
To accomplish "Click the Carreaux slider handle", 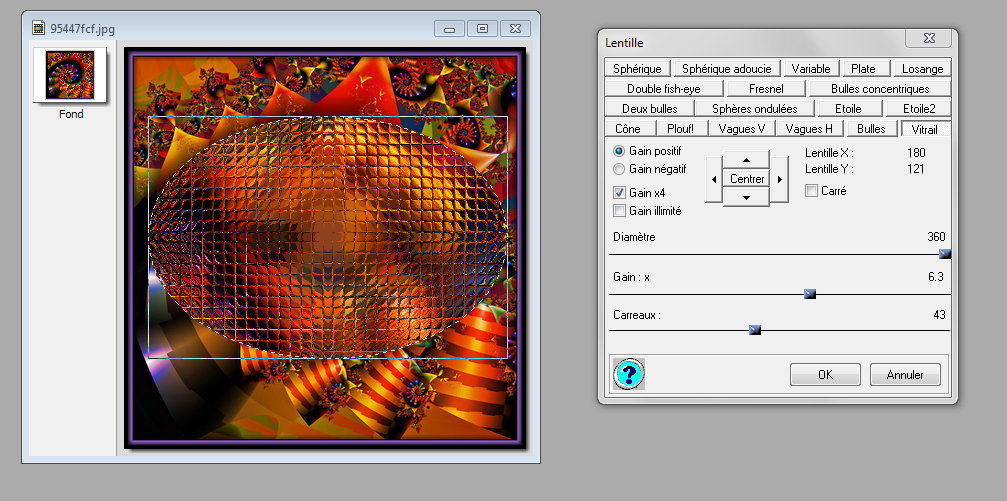I will [755, 329].
